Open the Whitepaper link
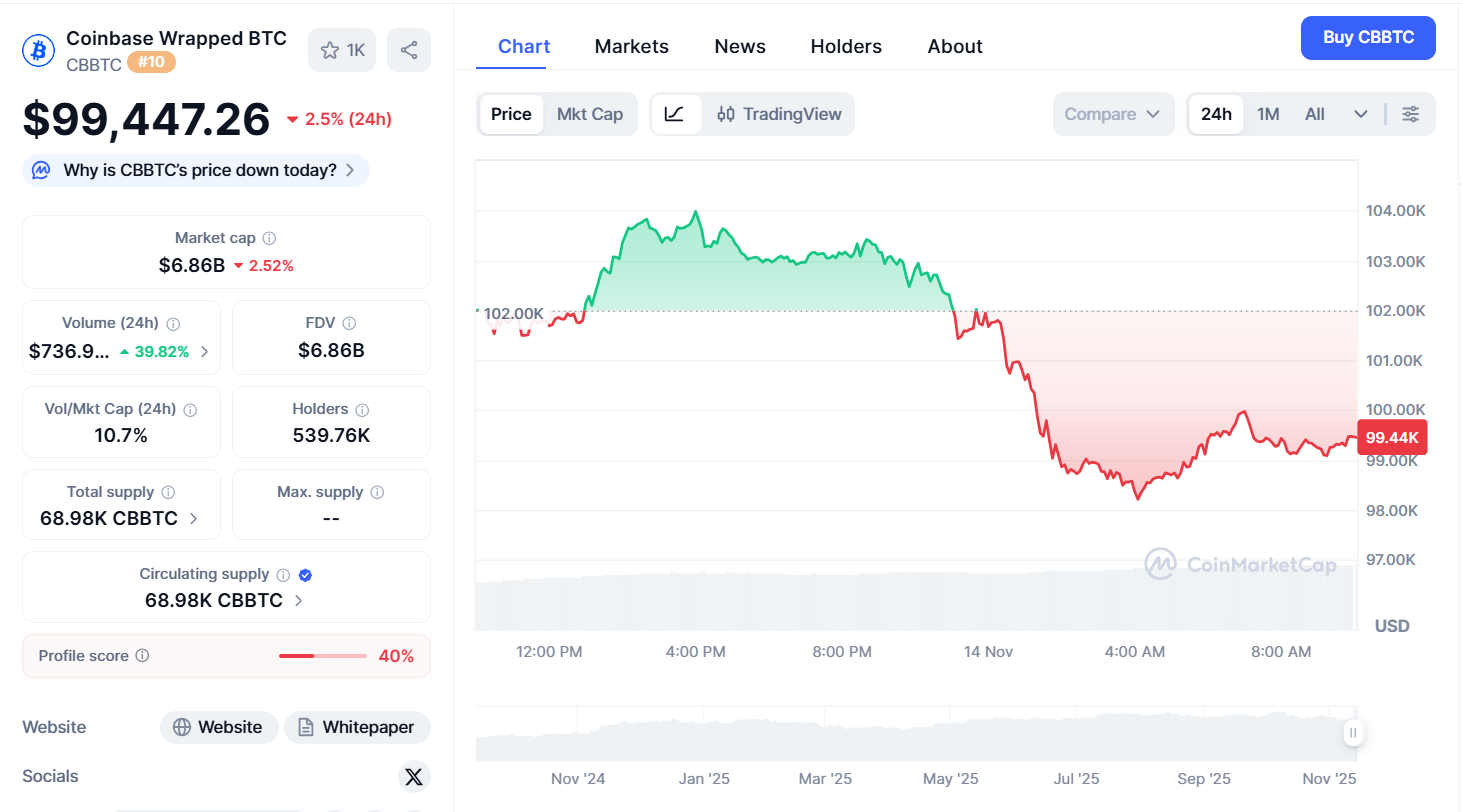 click(357, 727)
